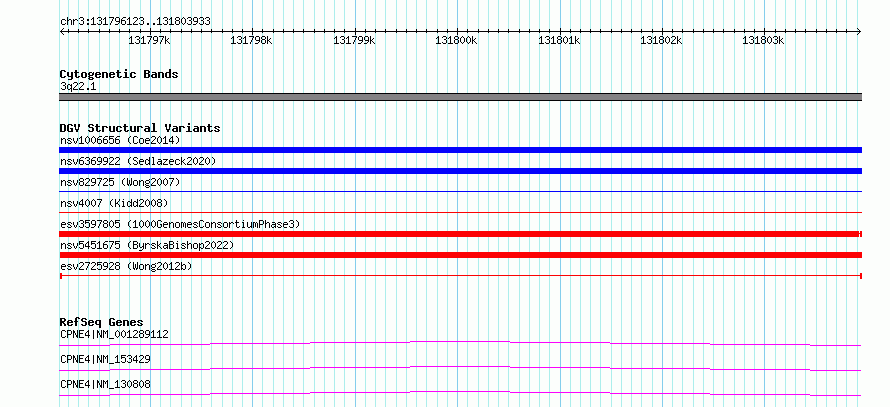890x407 pixels.
Task: Open transcript CPNE4|NM_130808 label
Action: coord(105,384)
